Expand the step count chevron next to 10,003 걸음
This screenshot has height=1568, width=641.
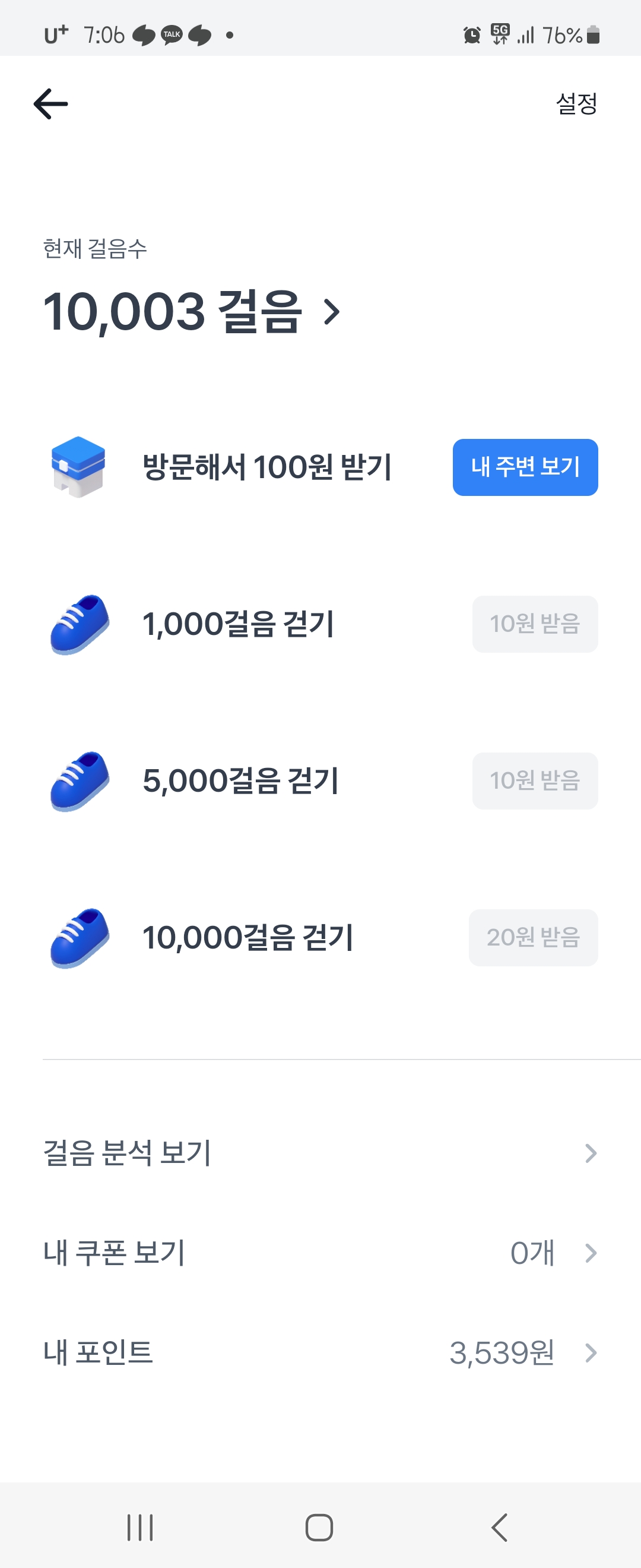(x=331, y=312)
